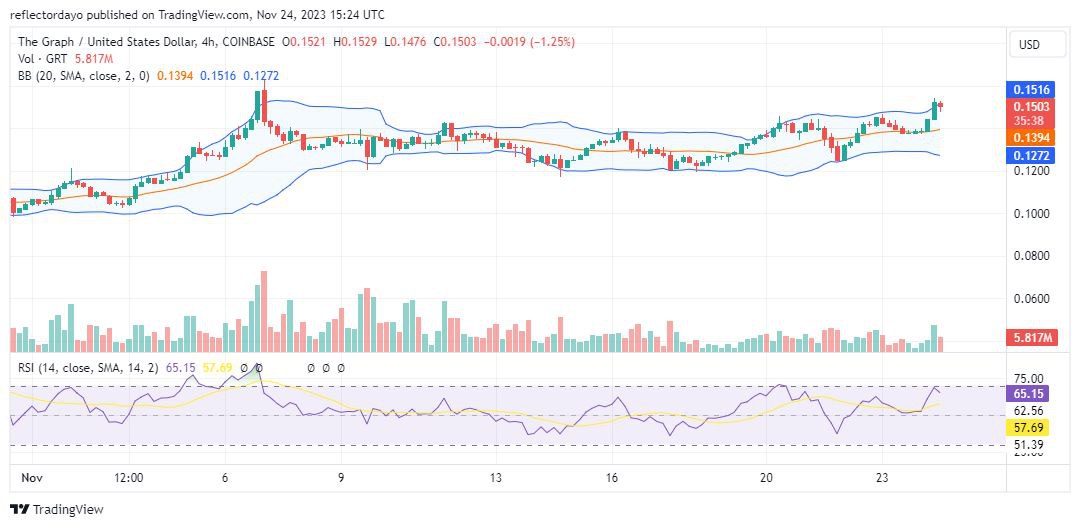Viewport: 1080px width, 527px height.
Task: Click the '20' date on time axis
Action: [x=767, y=477]
